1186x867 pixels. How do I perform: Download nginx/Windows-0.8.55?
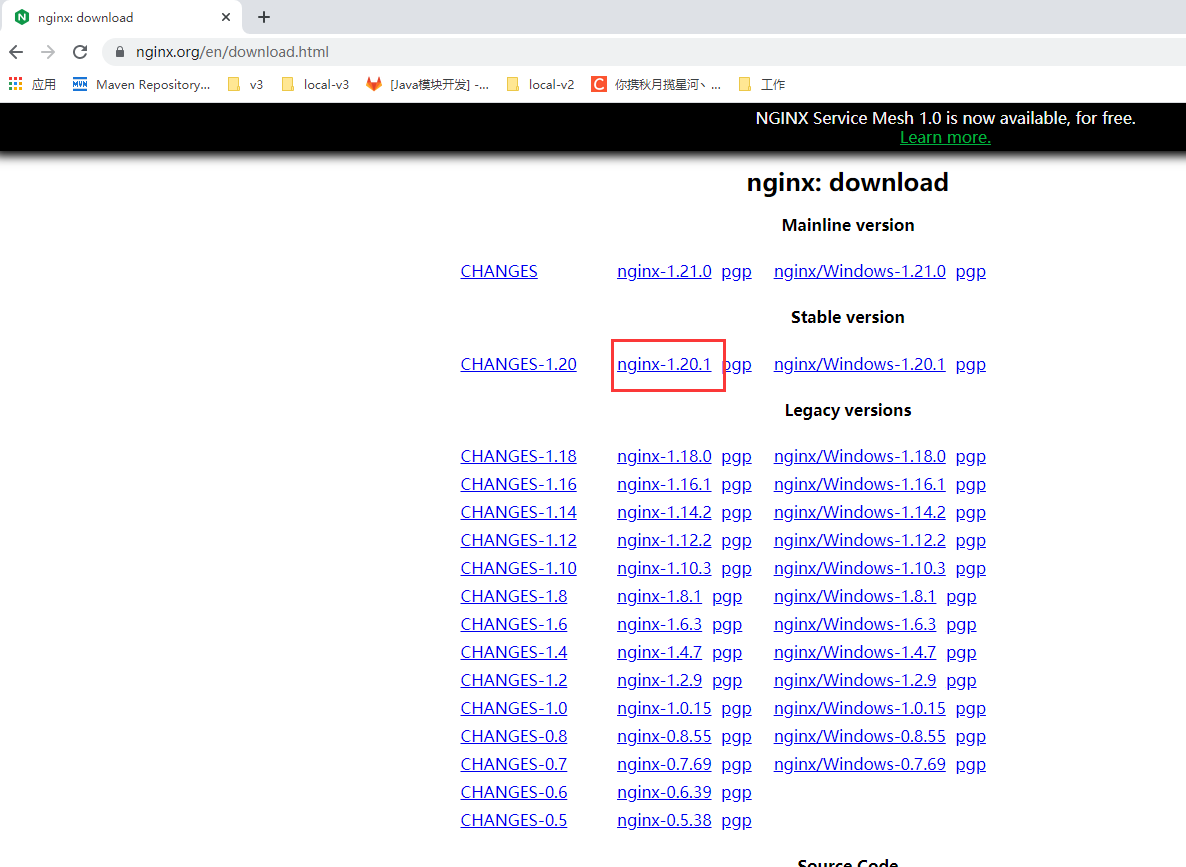click(x=859, y=737)
